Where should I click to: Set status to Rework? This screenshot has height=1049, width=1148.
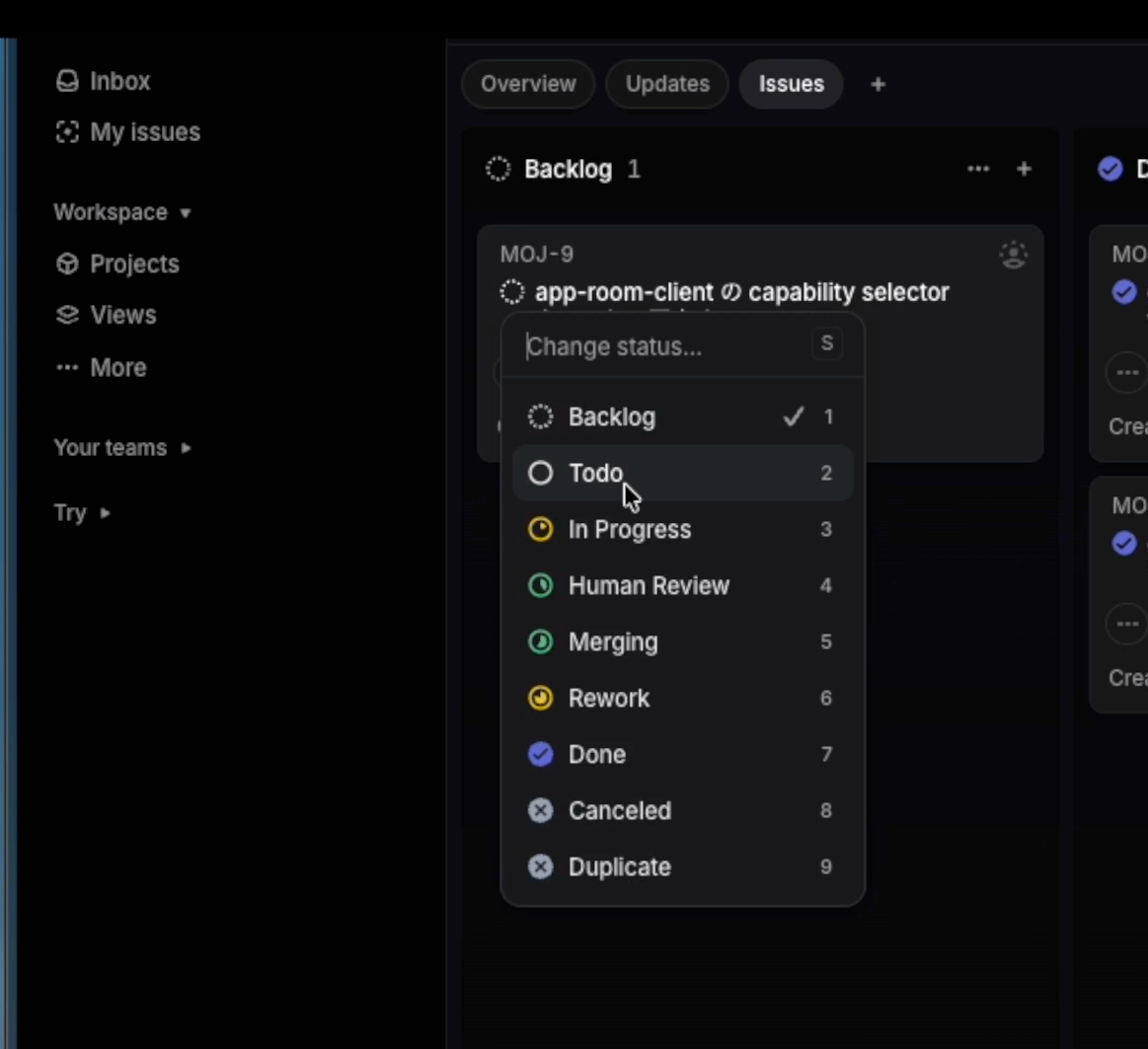tap(682, 699)
